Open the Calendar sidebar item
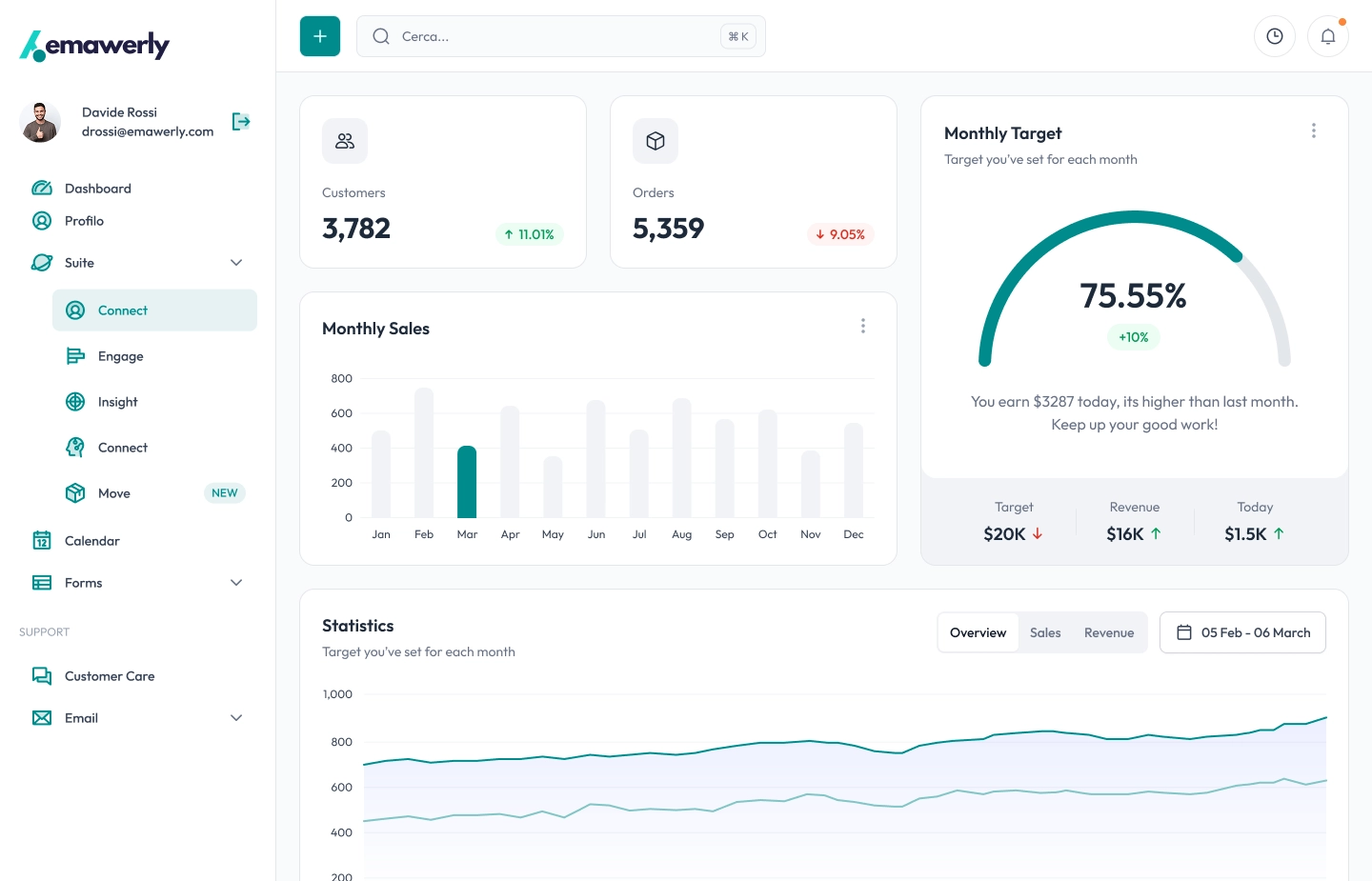Screen dimensions: 1372x881 pos(92,541)
